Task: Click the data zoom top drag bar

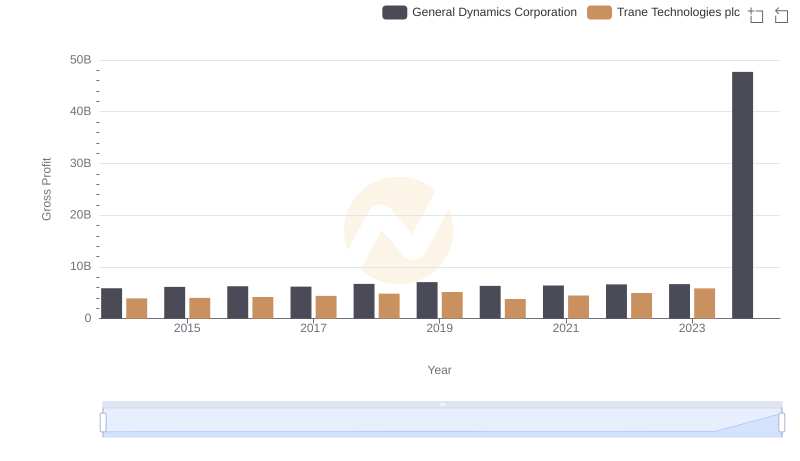Action: [x=442, y=404]
